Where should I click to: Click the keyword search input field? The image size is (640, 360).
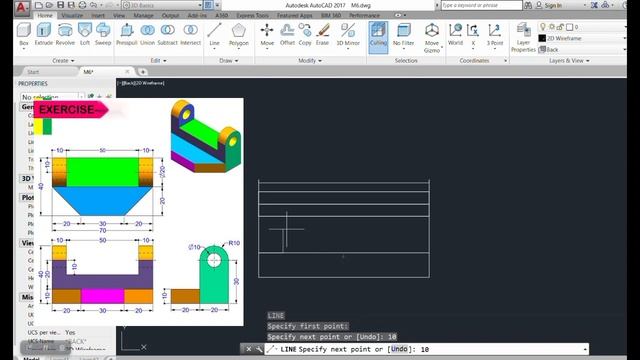pos(482,5)
